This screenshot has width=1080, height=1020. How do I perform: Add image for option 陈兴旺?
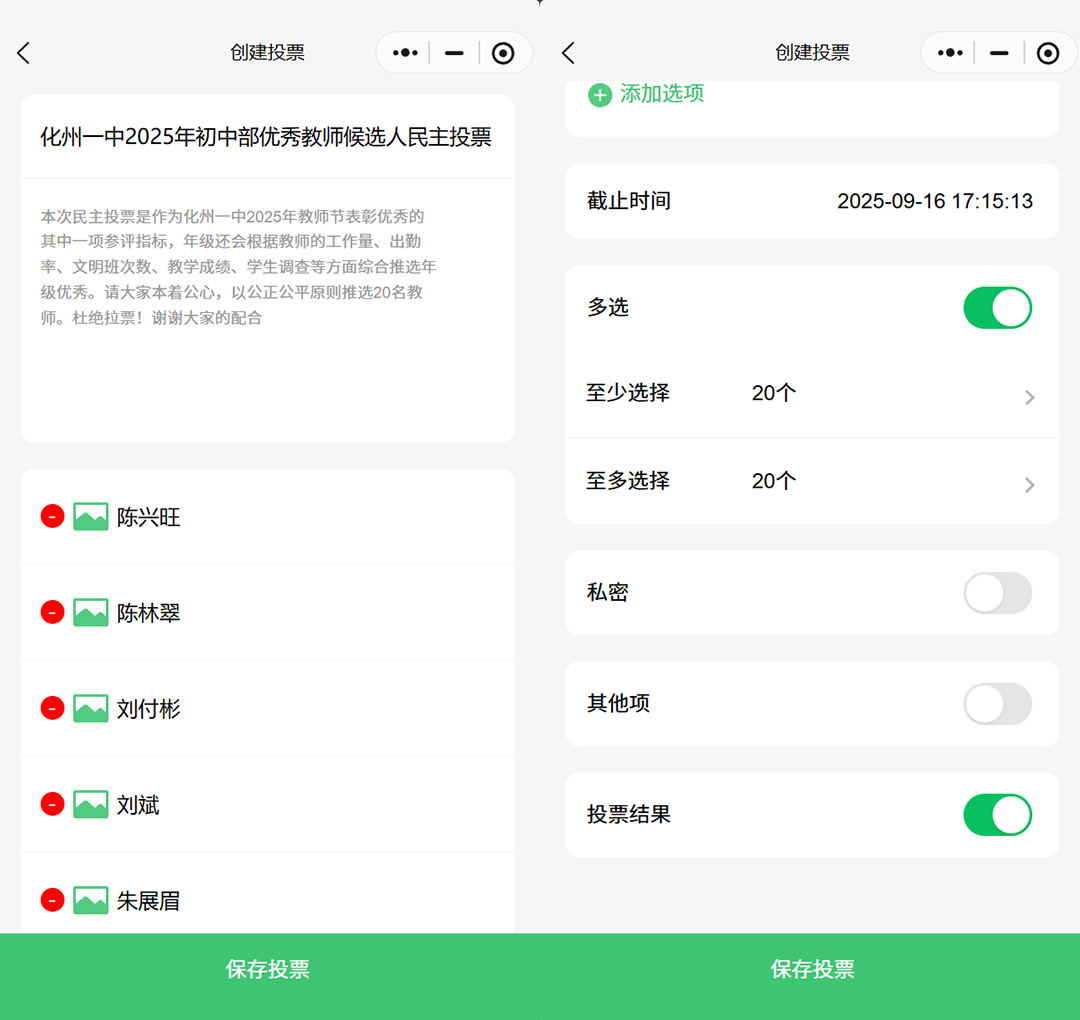[91, 517]
